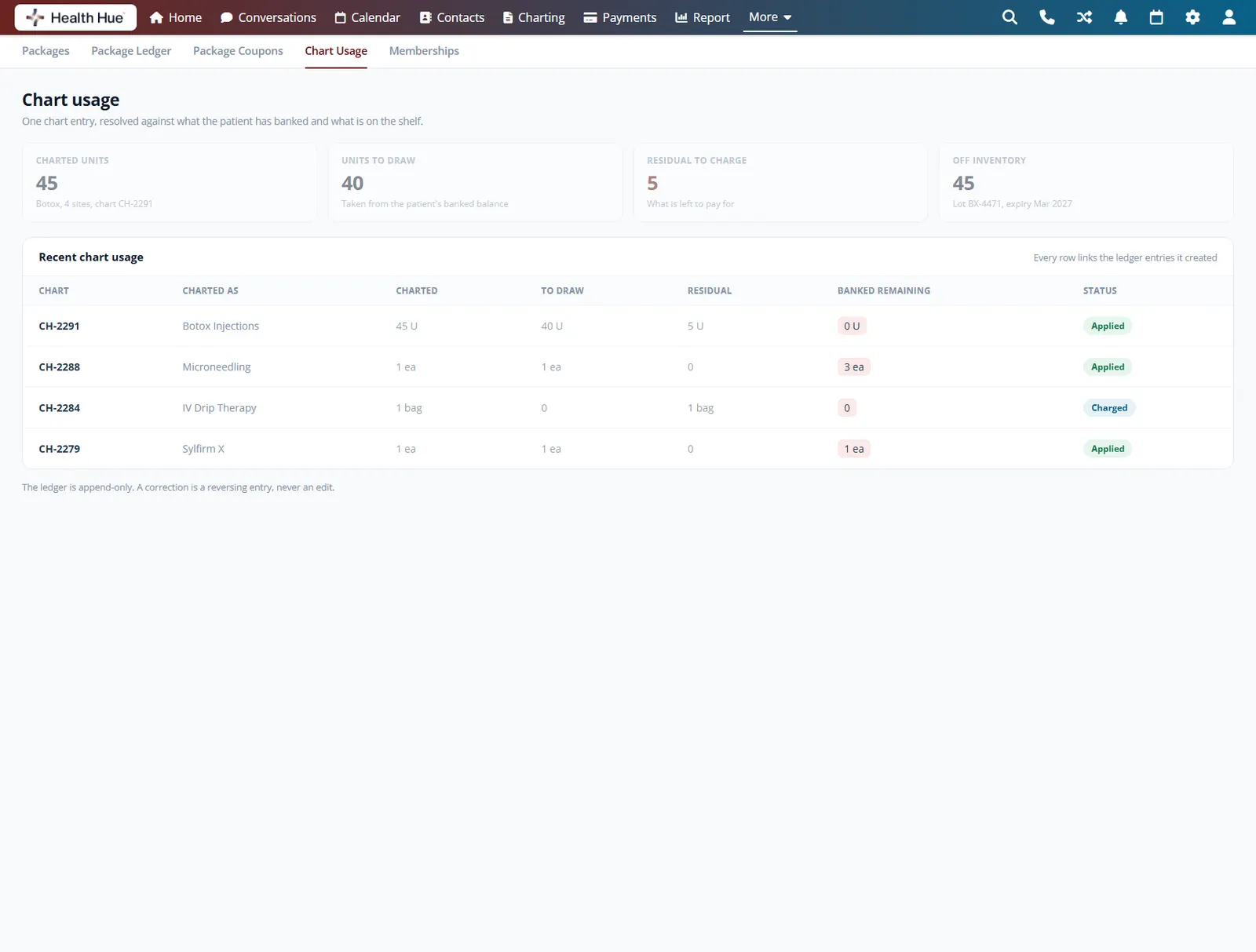Click the Units to Draw 40 card
This screenshot has height=952, width=1256.
tap(475, 182)
